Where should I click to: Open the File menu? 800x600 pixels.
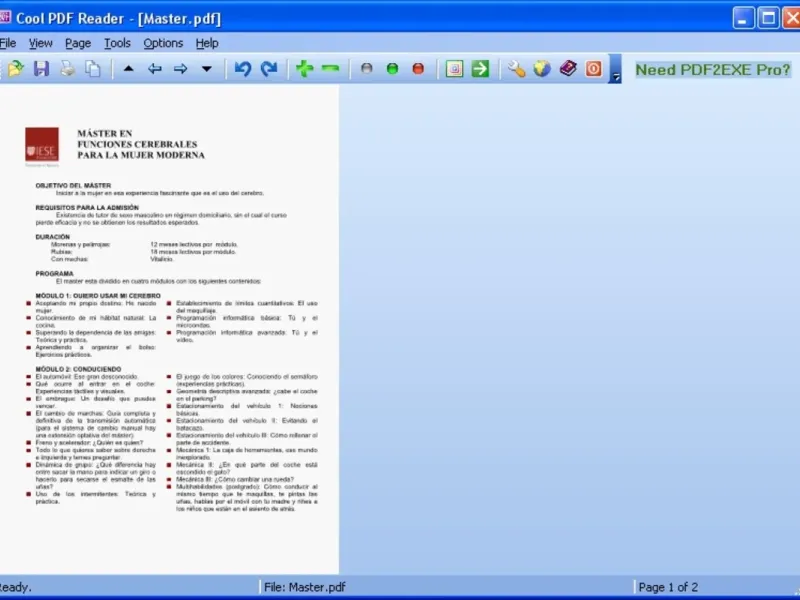click(8, 43)
